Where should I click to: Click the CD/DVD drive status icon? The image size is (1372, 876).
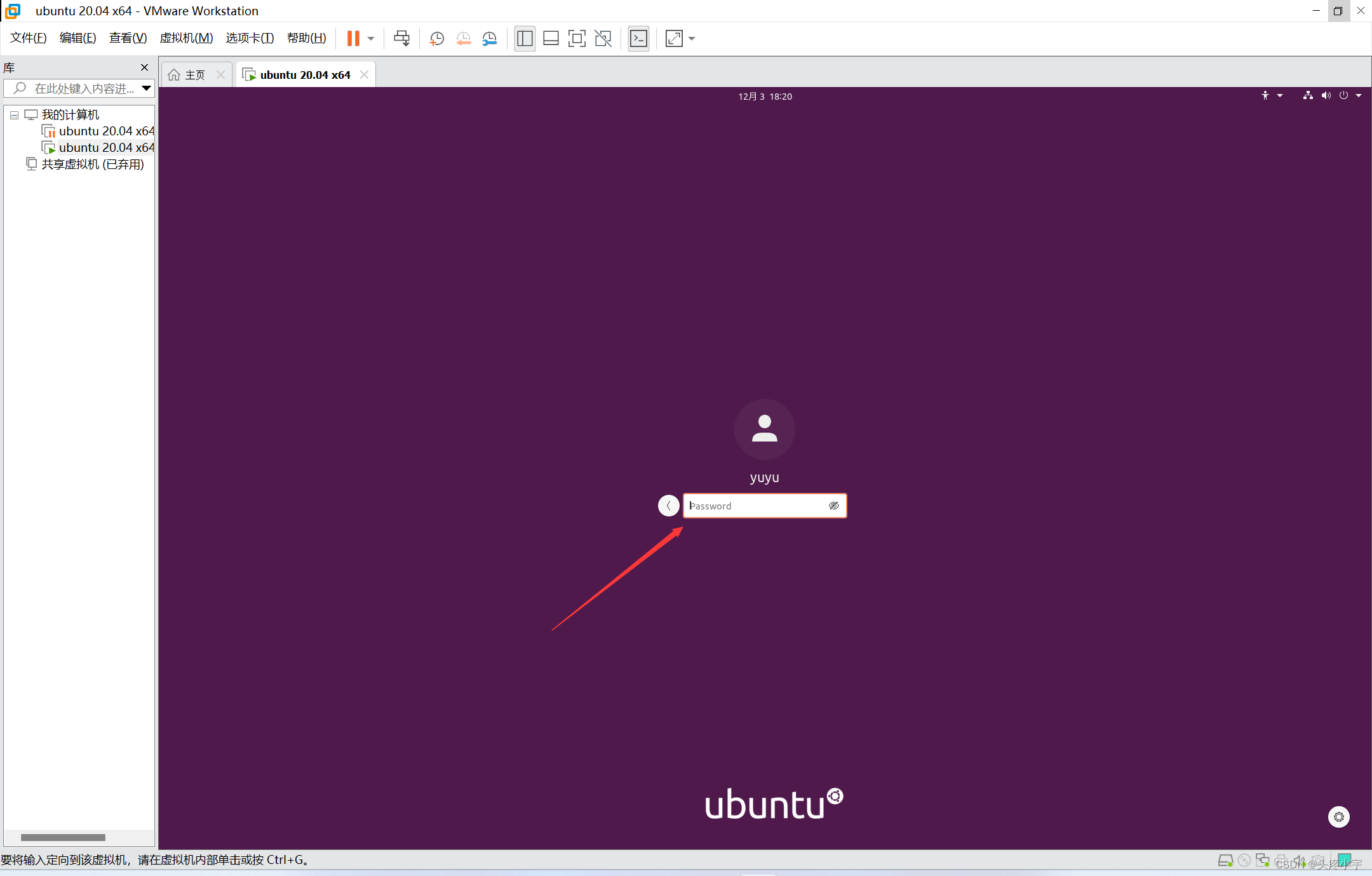click(1244, 860)
